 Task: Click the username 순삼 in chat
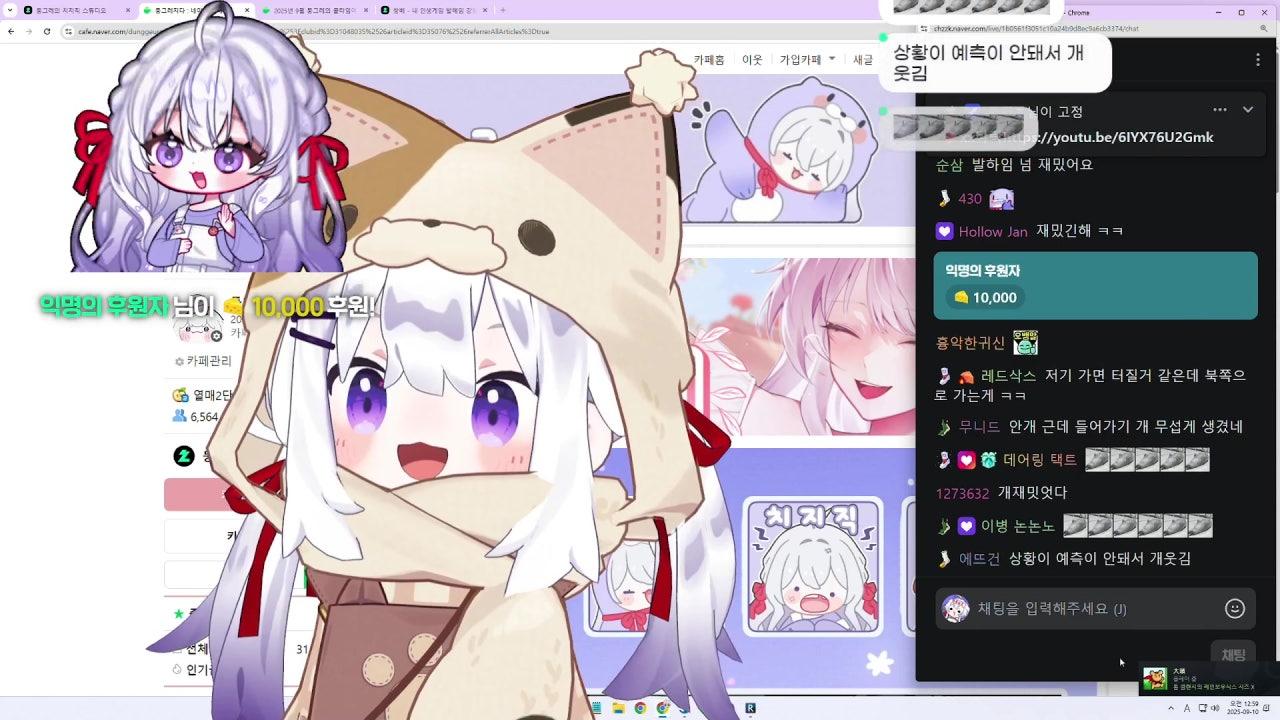[x=949, y=164]
